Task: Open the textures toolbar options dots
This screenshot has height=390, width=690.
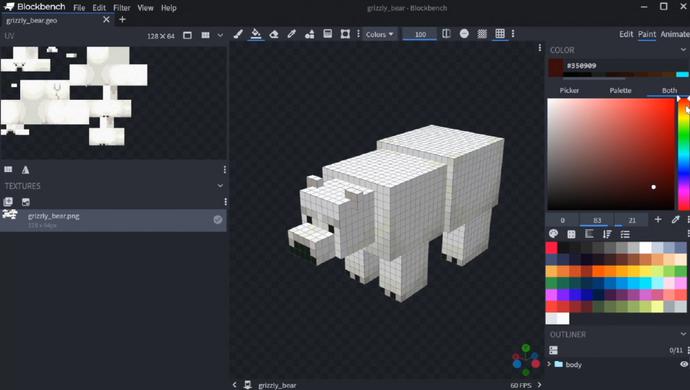Action: (x=225, y=202)
